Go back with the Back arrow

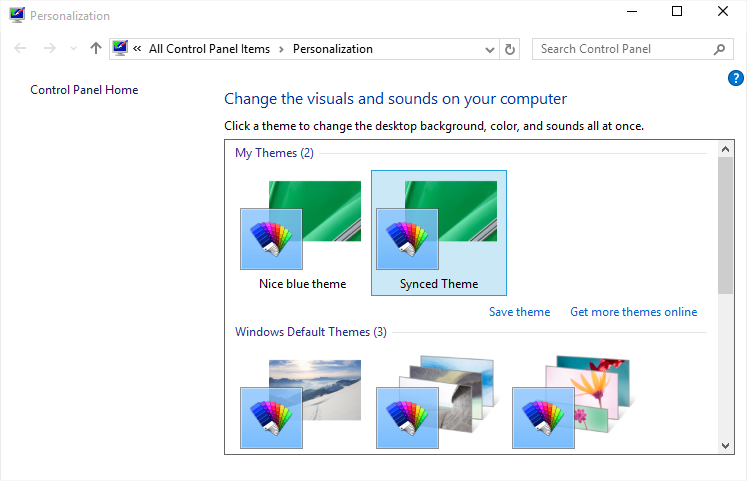20,48
